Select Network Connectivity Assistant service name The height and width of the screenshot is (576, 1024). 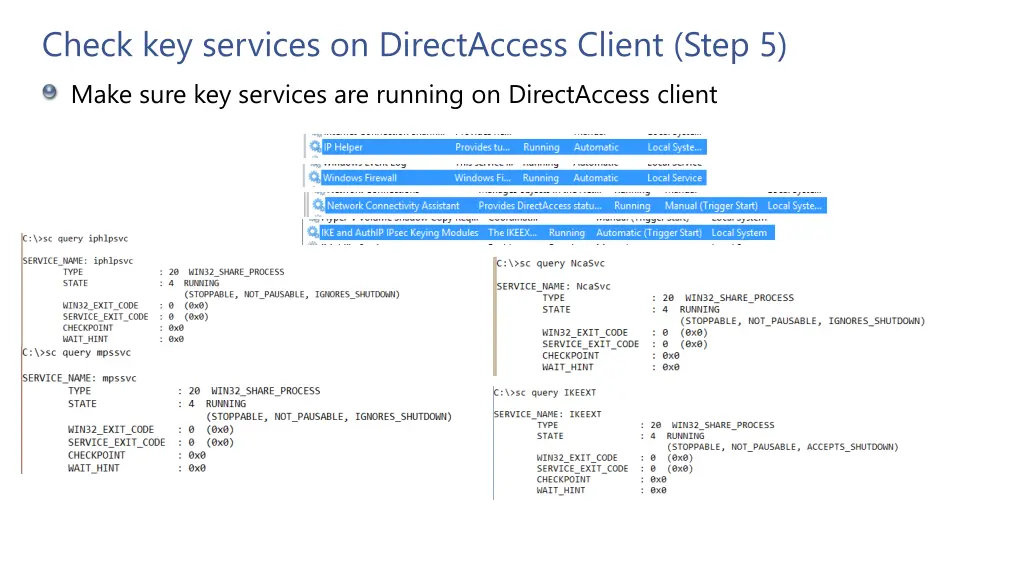click(x=393, y=206)
